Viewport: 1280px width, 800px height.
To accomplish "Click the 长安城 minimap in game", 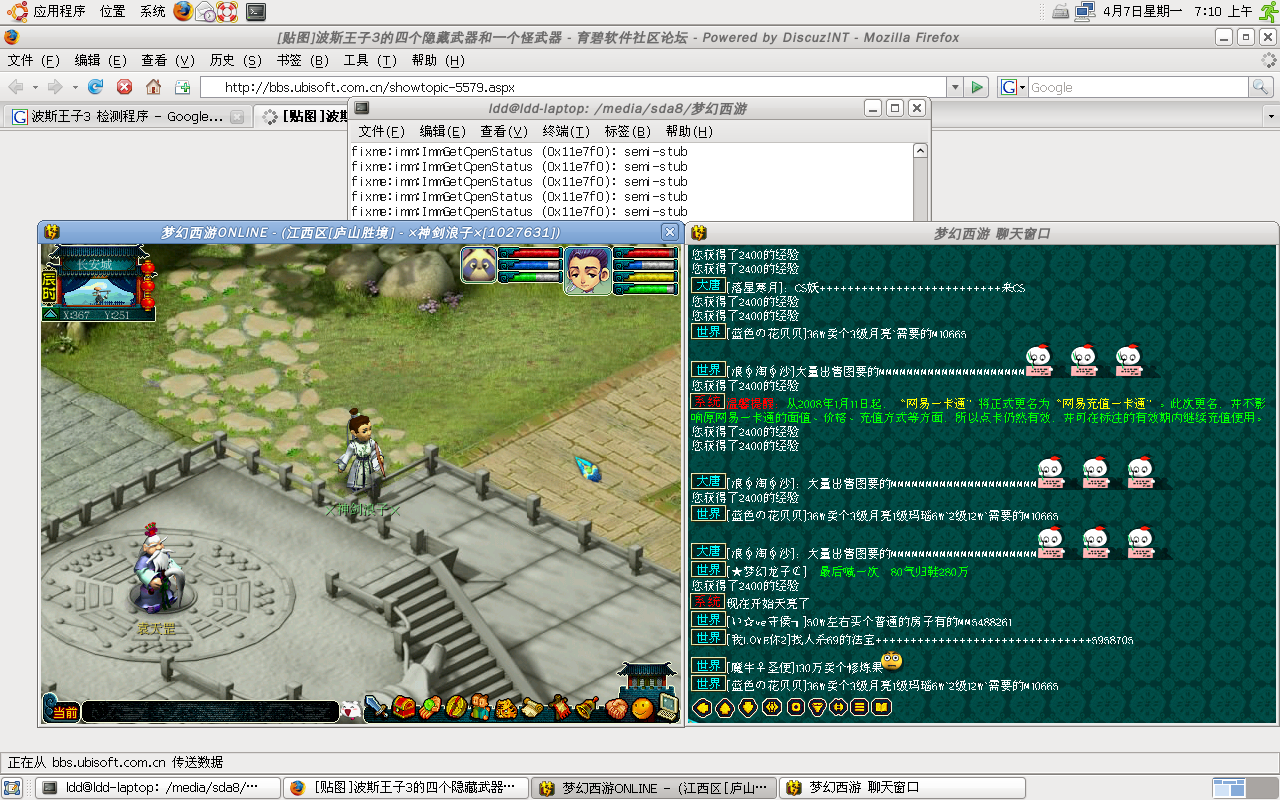I will click(x=99, y=281).
